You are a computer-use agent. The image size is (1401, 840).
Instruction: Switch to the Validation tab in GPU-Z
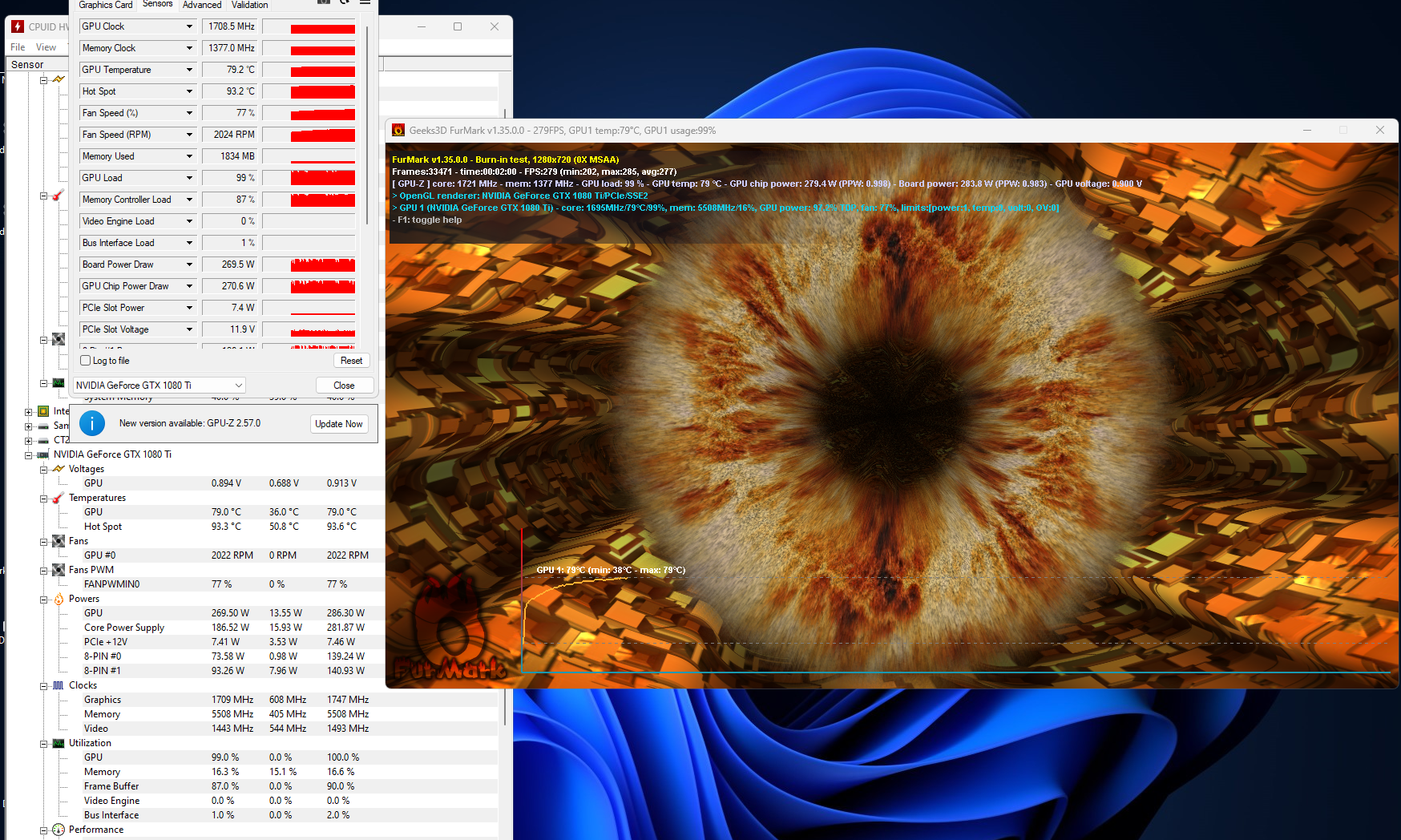click(250, 5)
